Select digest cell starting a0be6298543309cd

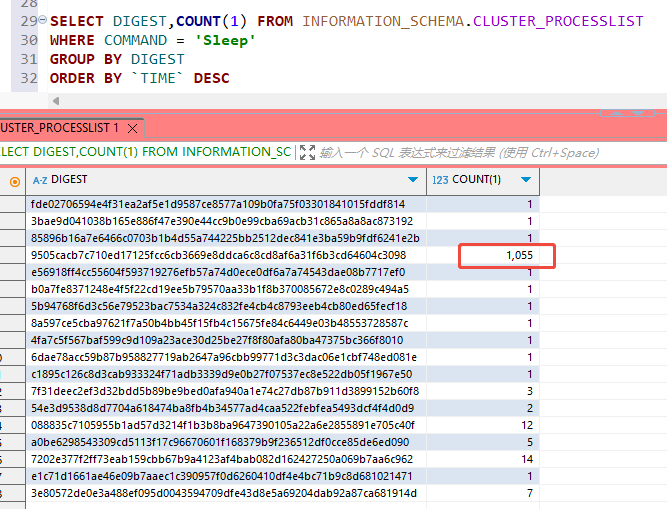[x=226, y=442]
